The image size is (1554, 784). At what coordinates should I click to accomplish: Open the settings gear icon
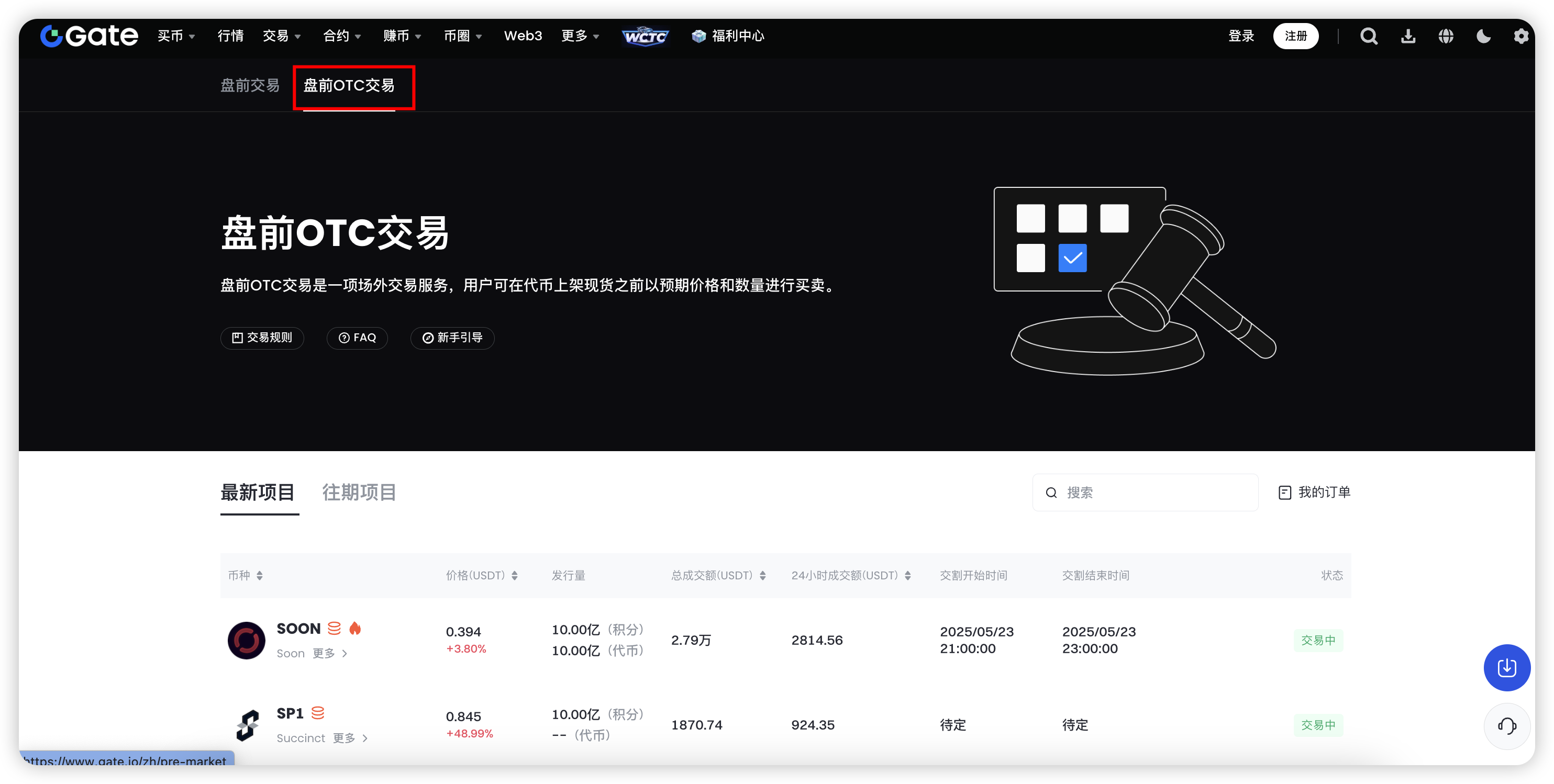pyautogui.click(x=1521, y=36)
